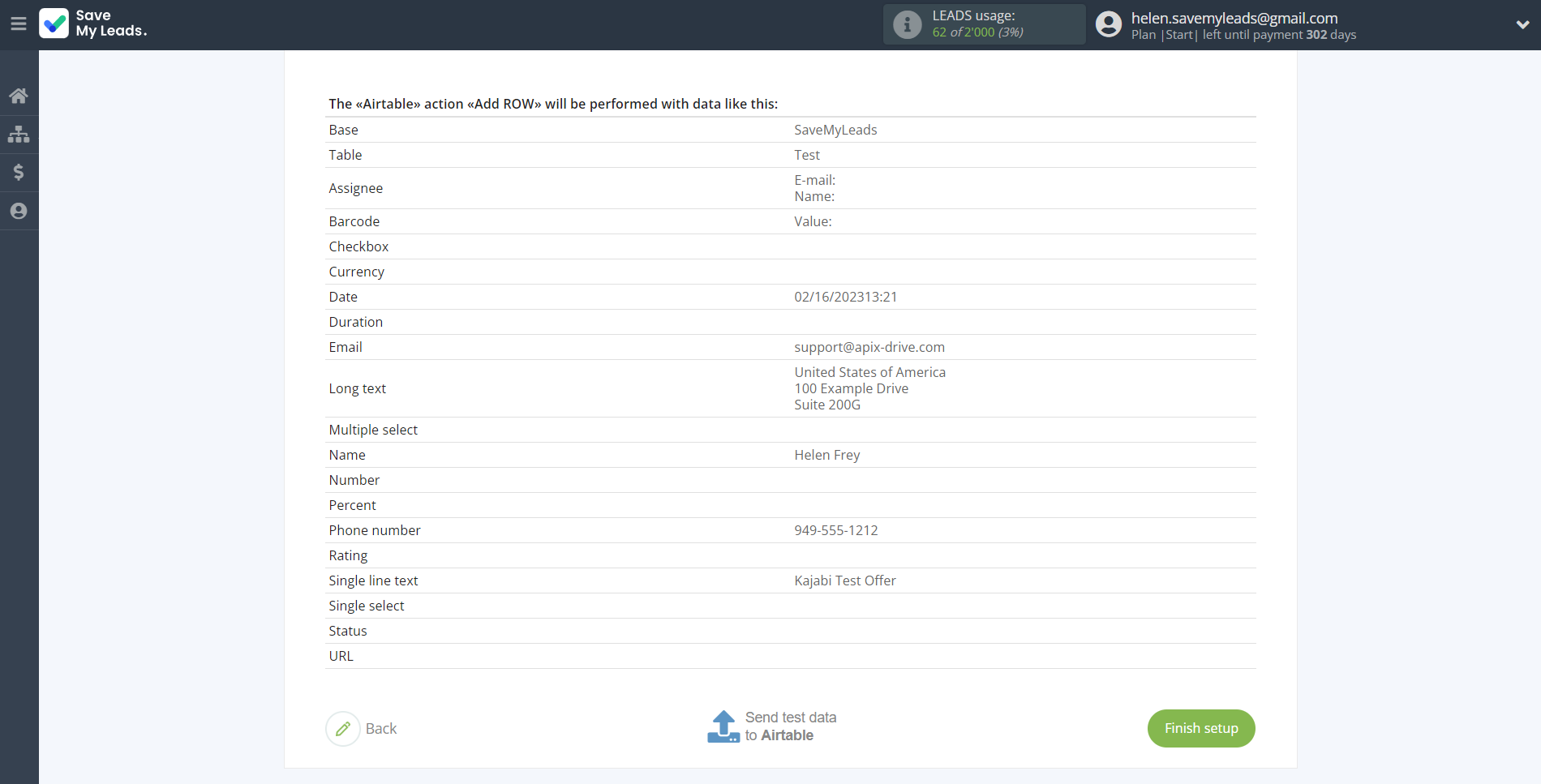Click the Table value Test

coord(807,155)
